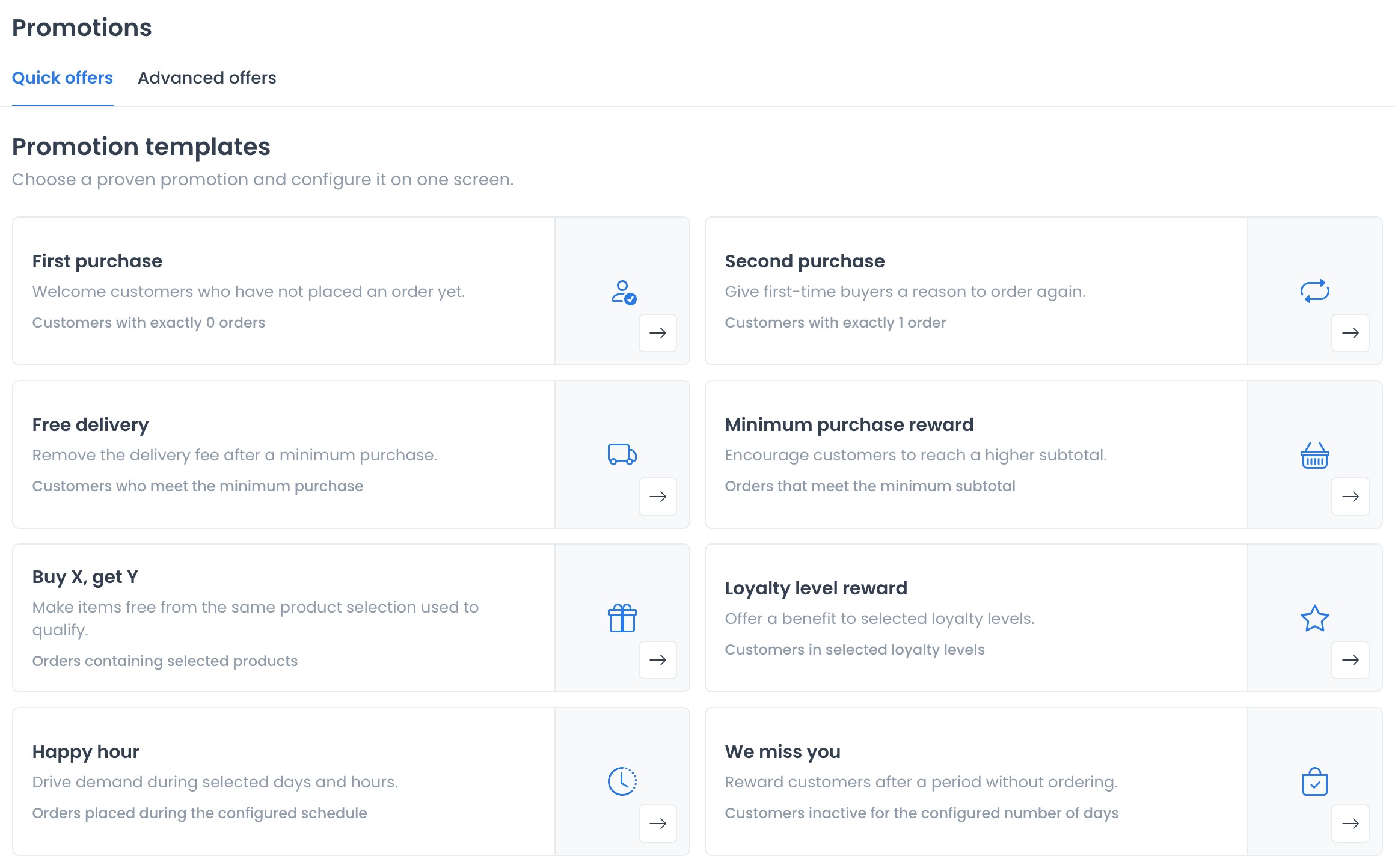Viewport: 1395px width, 868px height.
Task: Select the Buy X, get Y title
Action: [x=85, y=577]
